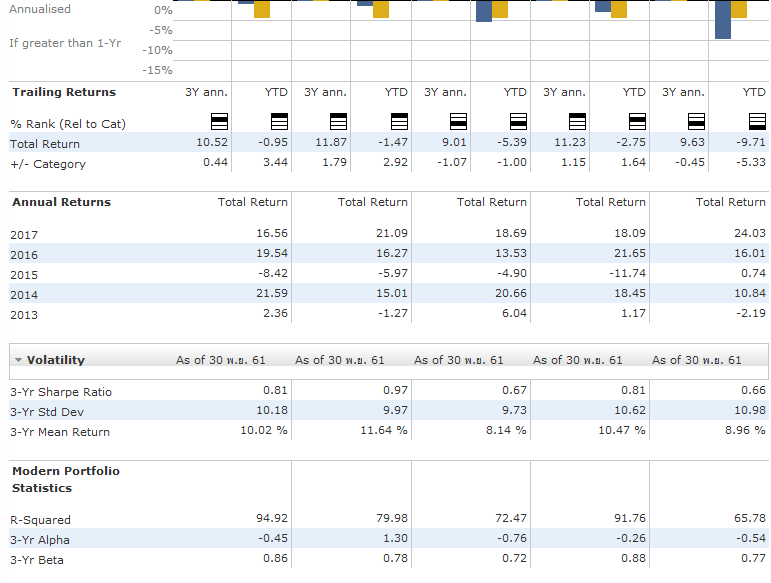This screenshot has width=771, height=583.
Task: Click the rank icon above total return 9.01
Action: 458,121
